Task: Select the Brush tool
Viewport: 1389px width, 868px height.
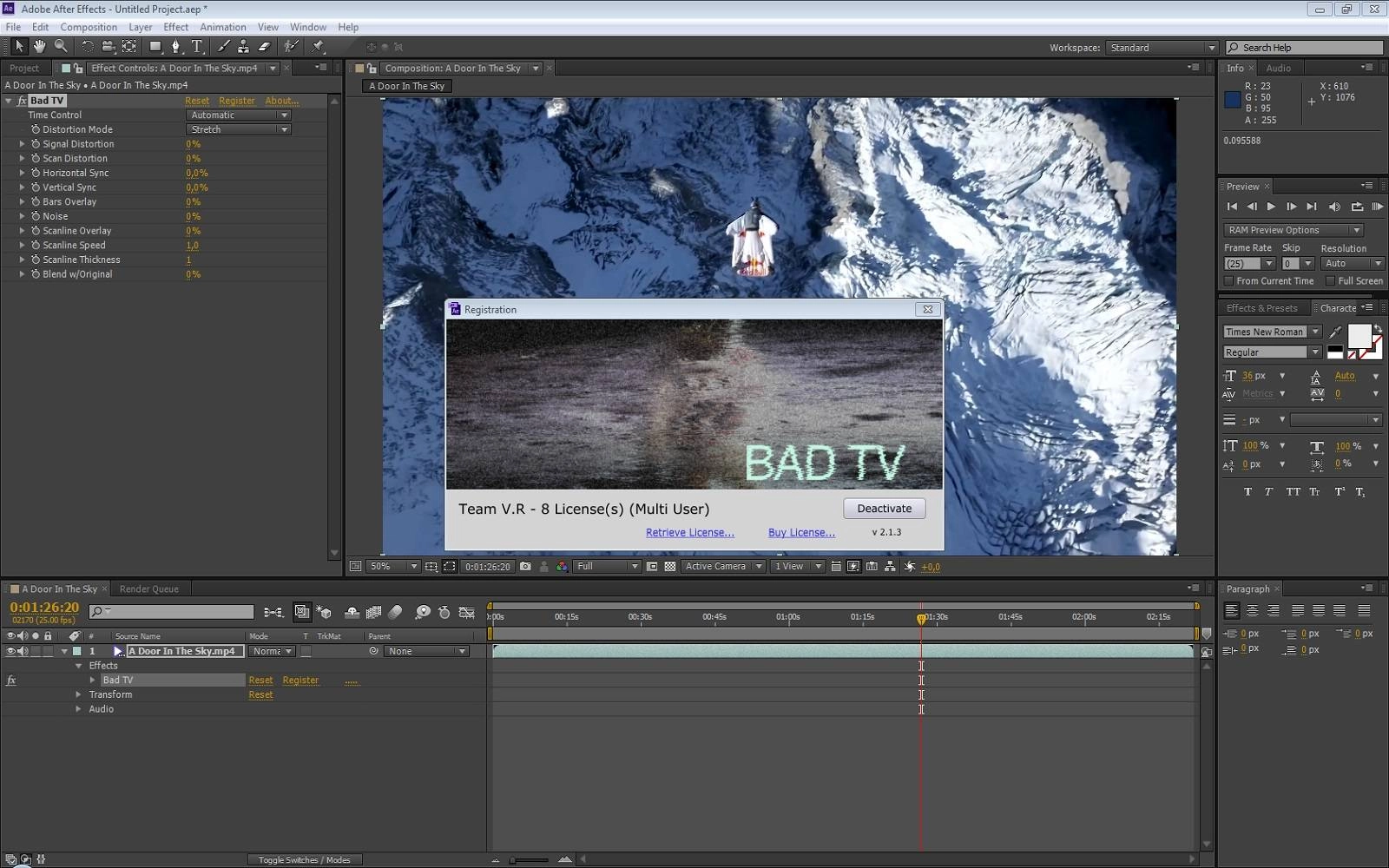Action: click(223, 46)
